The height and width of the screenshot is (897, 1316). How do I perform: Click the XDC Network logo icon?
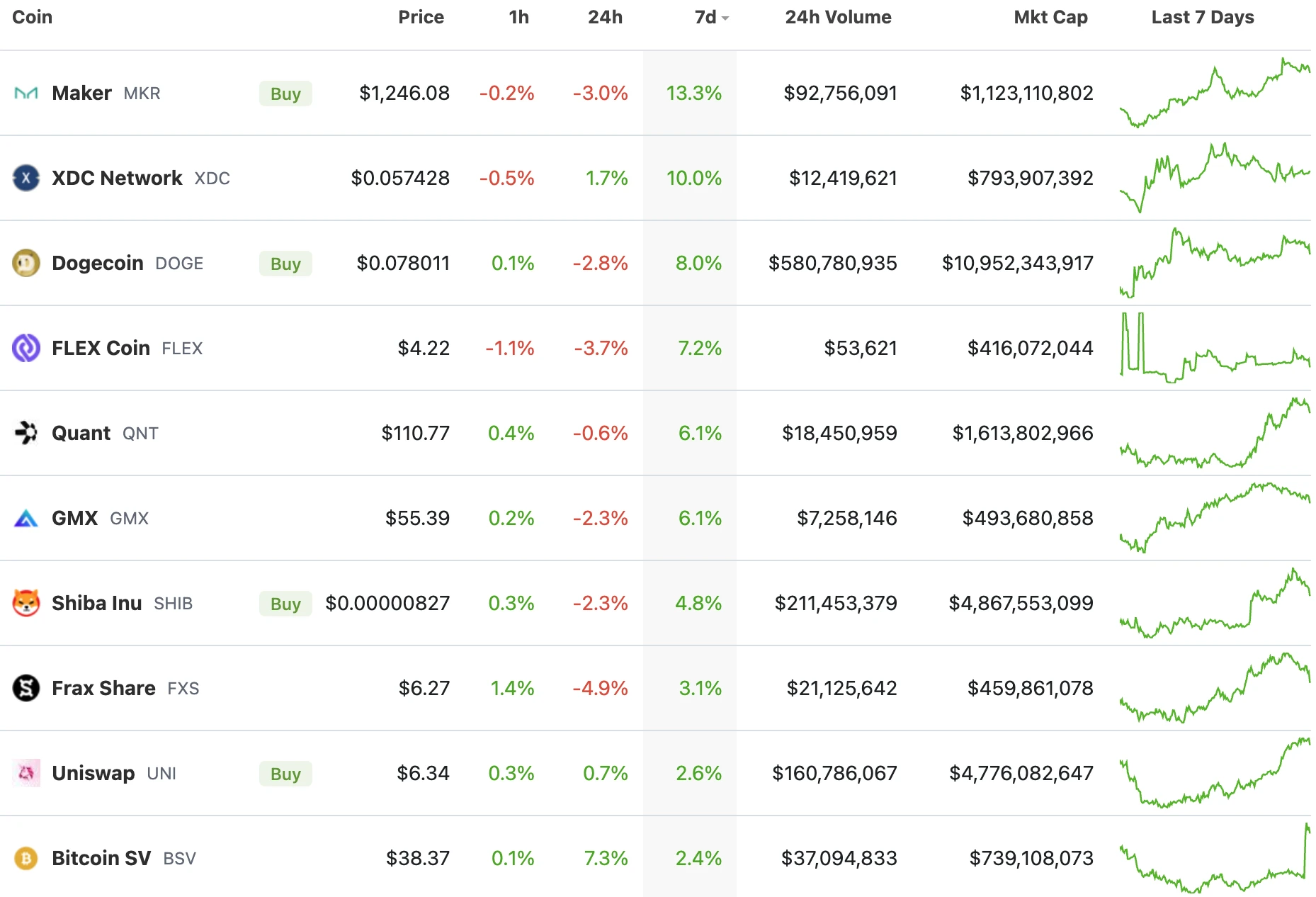(x=26, y=178)
